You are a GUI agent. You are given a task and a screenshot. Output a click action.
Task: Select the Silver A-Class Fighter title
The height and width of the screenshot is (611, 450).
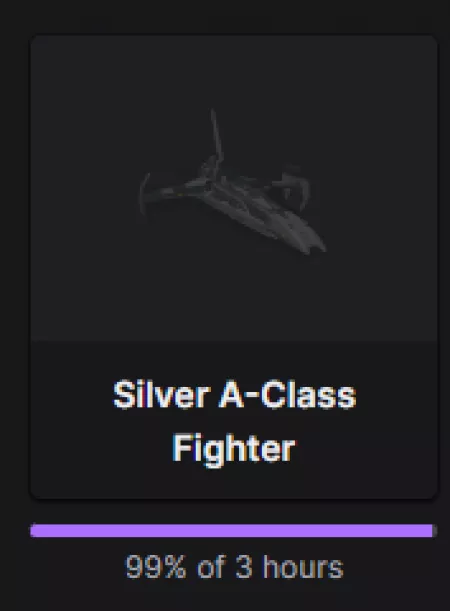(234, 422)
